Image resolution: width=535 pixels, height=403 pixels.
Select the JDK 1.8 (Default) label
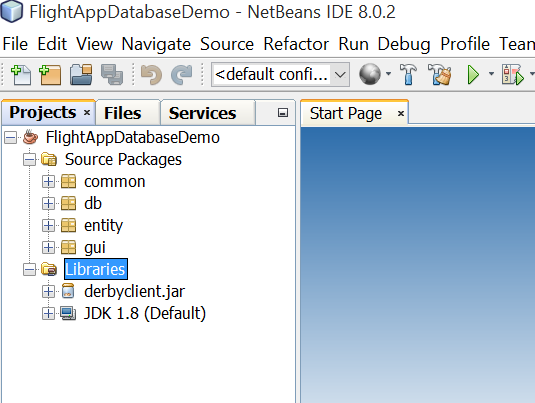[x=145, y=313]
